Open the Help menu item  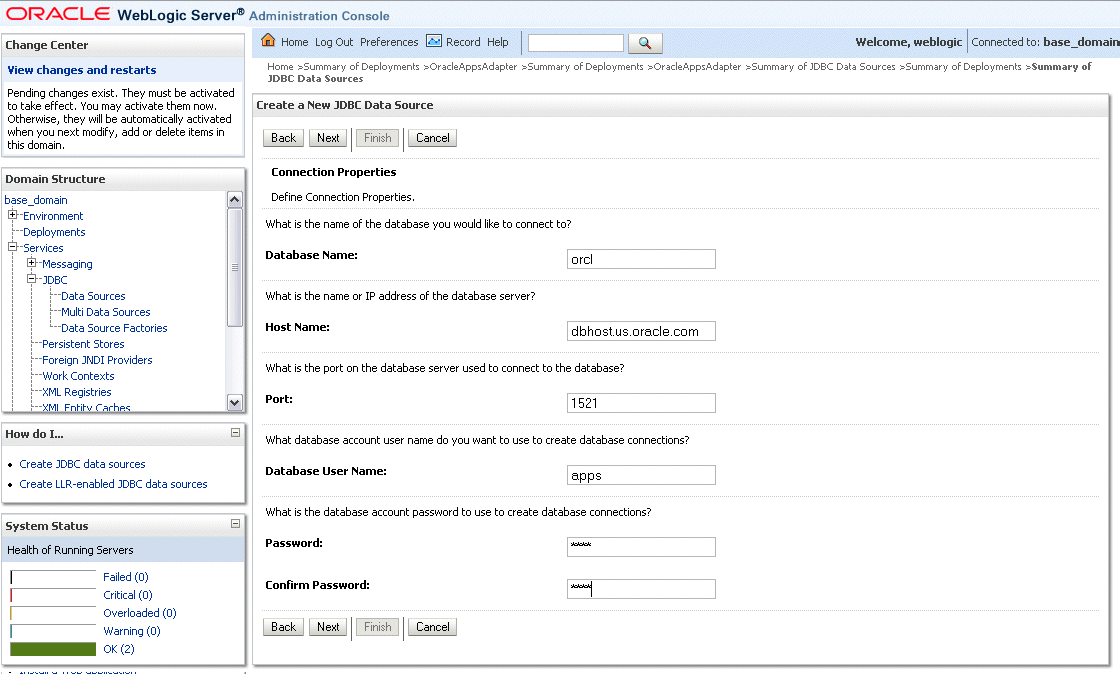(498, 42)
